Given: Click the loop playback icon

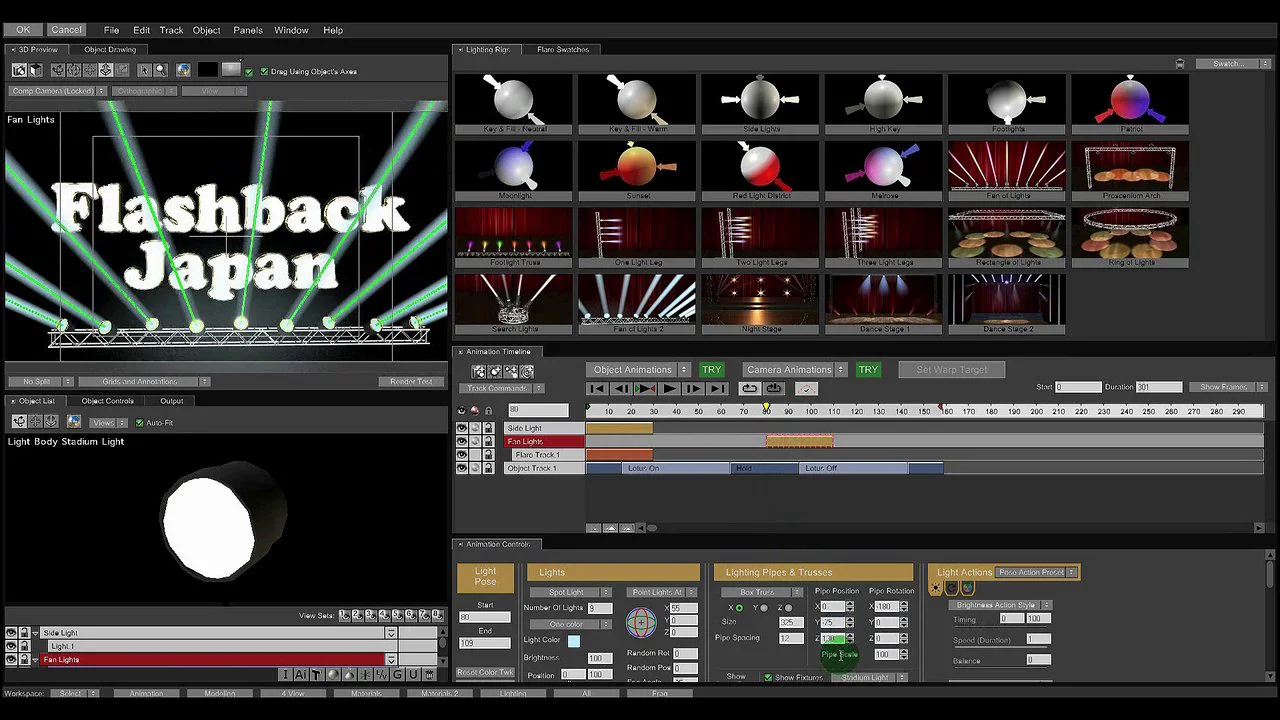Looking at the screenshot, I should point(749,389).
